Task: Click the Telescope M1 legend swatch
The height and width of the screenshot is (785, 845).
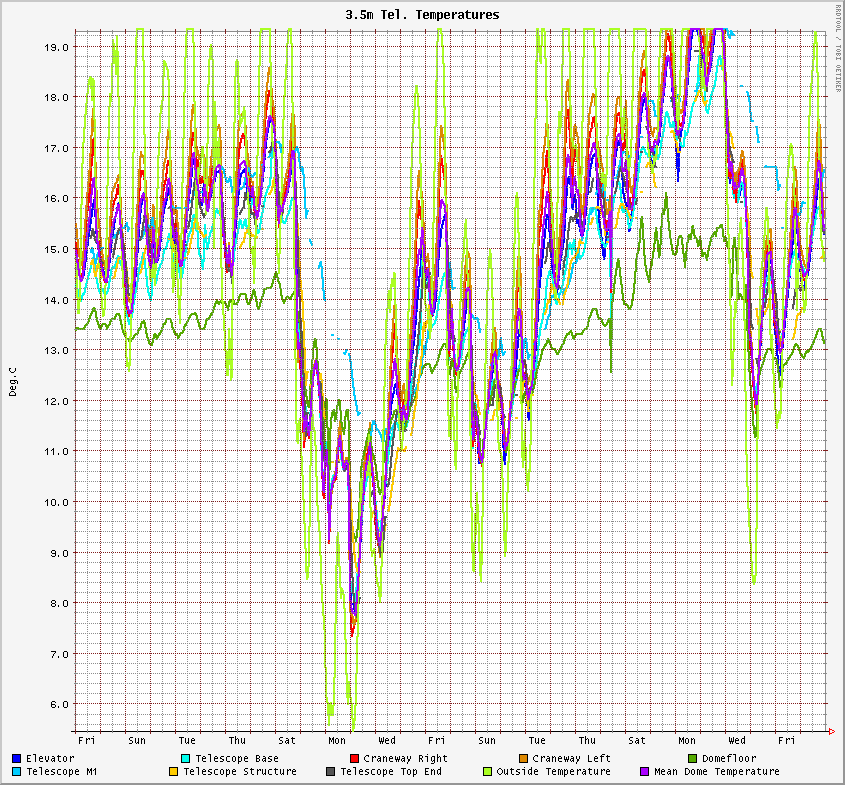Action: (x=17, y=771)
